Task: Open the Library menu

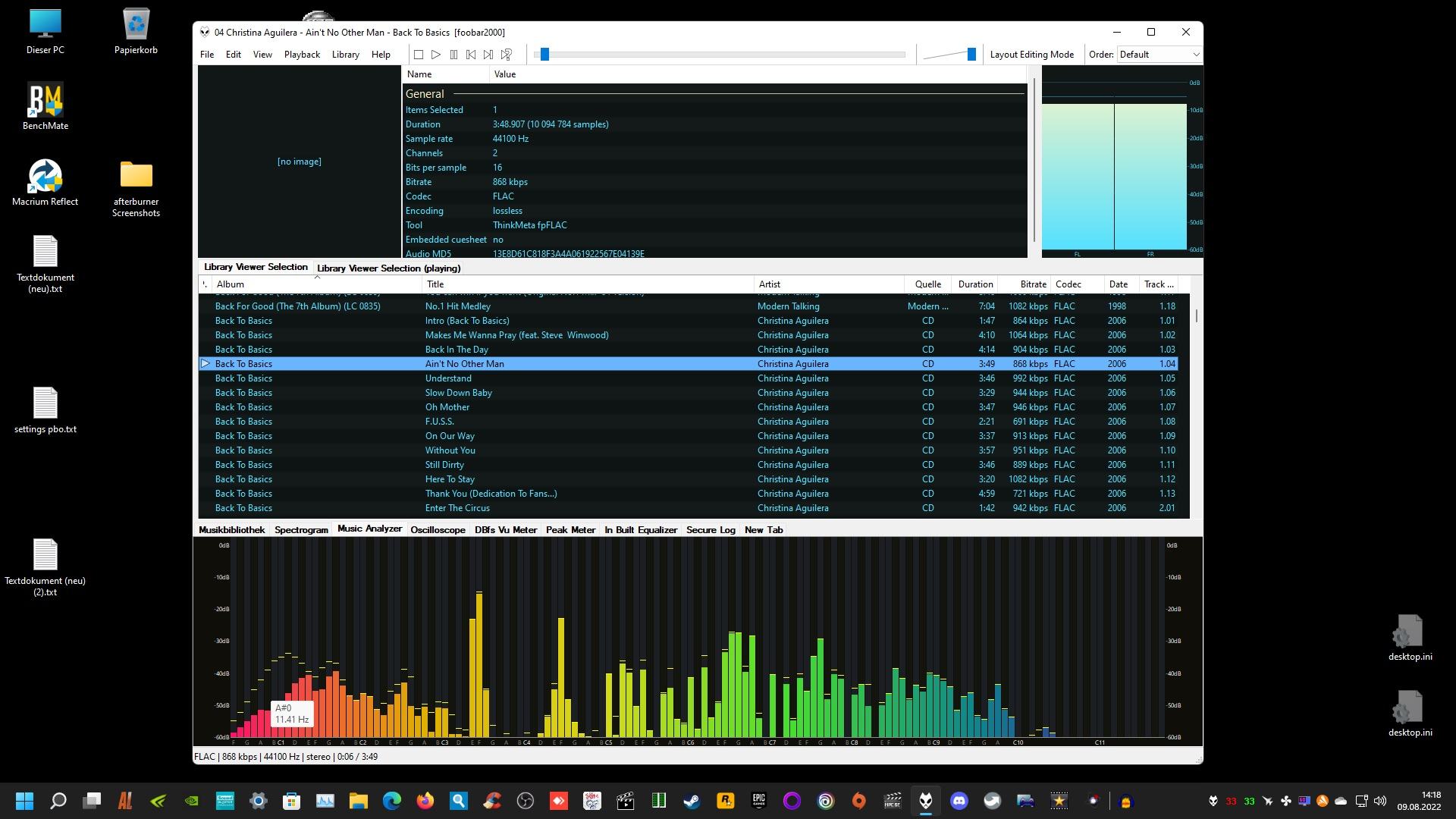Action: click(346, 55)
